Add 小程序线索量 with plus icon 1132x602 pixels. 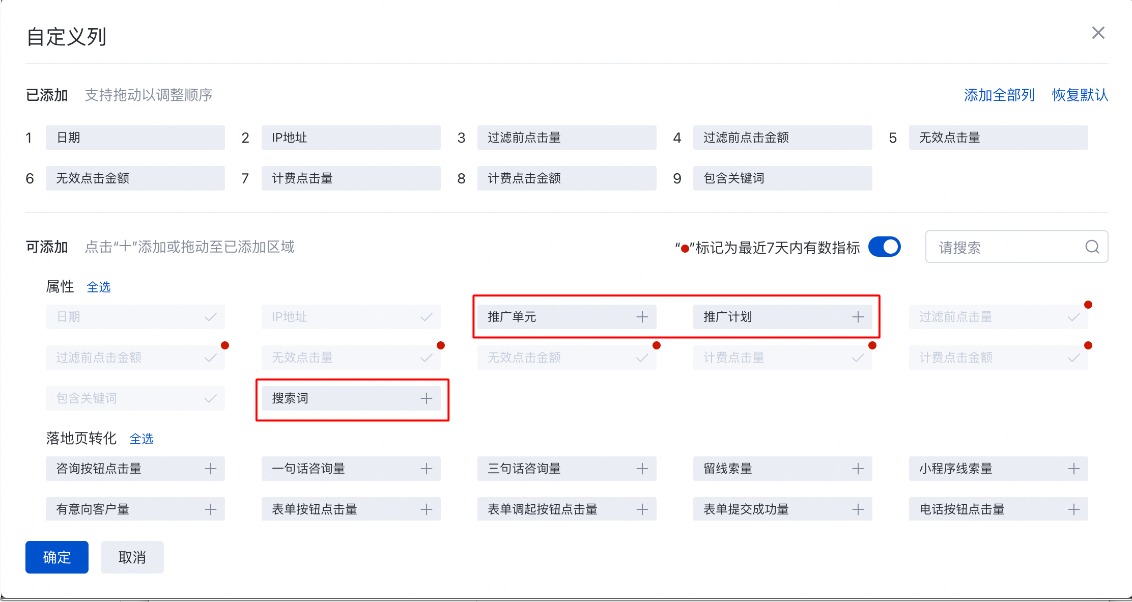pyautogui.click(x=1074, y=468)
